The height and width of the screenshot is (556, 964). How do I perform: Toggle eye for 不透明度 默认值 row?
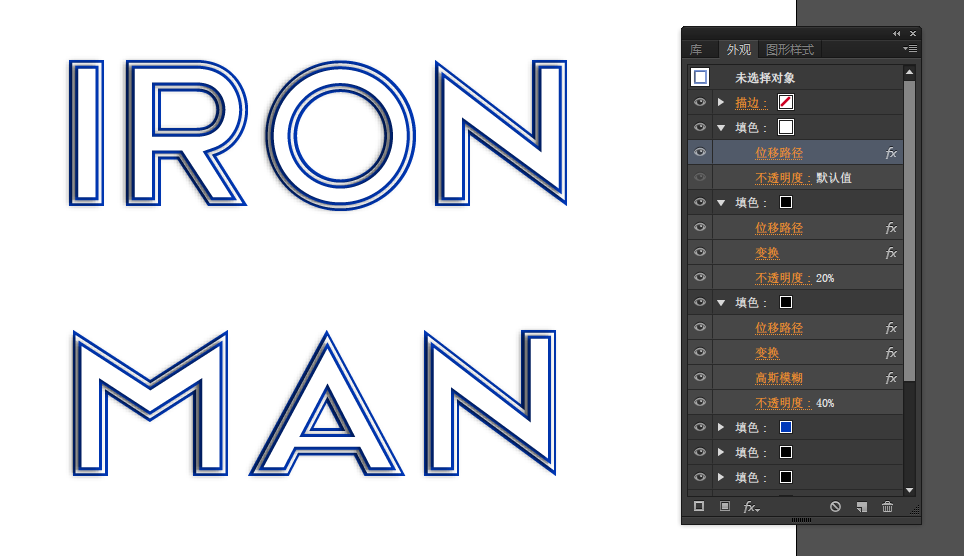[x=700, y=177]
